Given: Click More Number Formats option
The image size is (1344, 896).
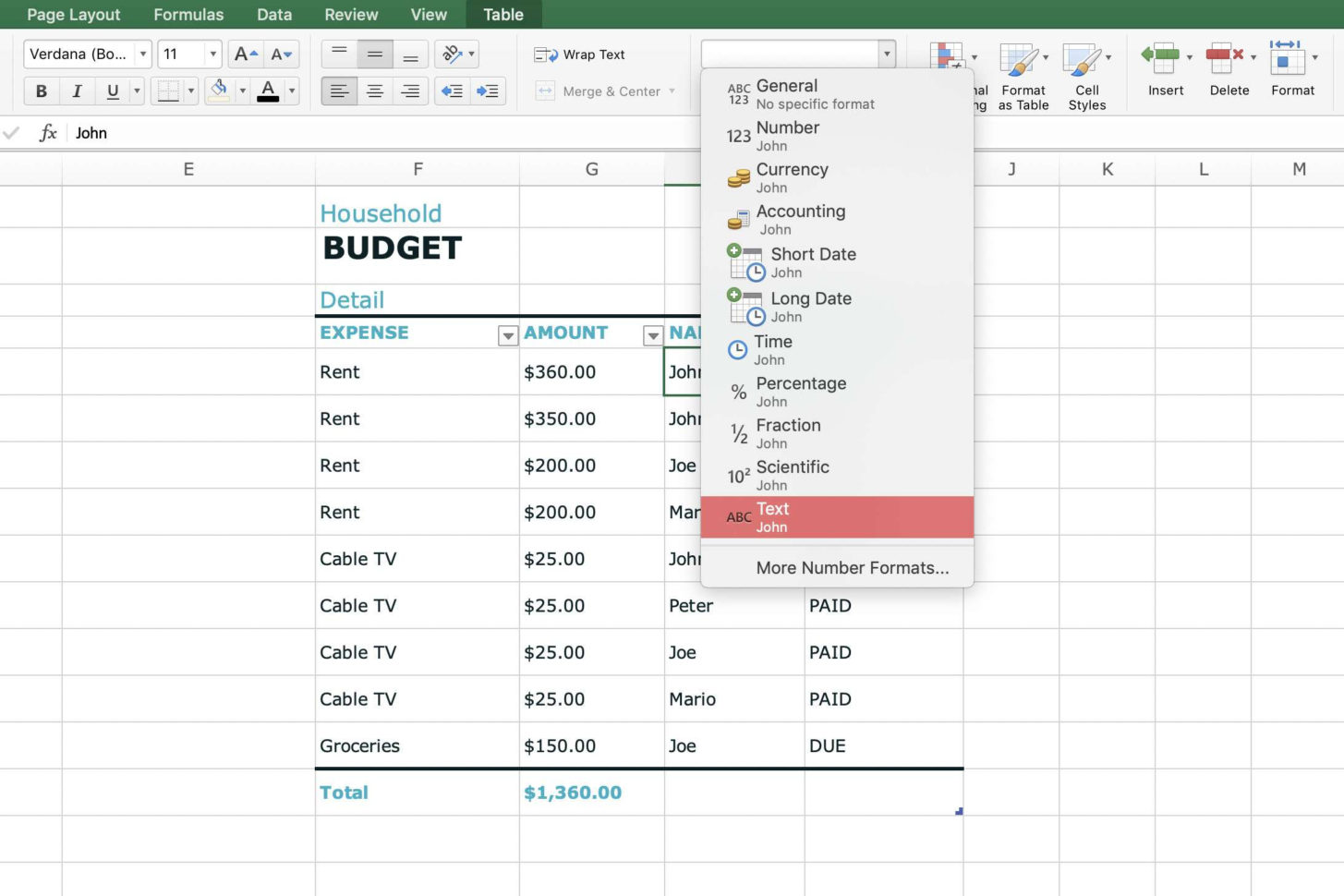Looking at the screenshot, I should (x=852, y=567).
